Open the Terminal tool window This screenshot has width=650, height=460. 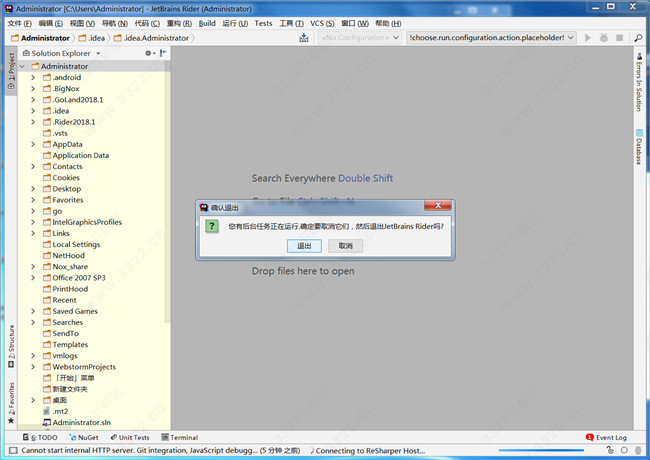click(x=179, y=437)
